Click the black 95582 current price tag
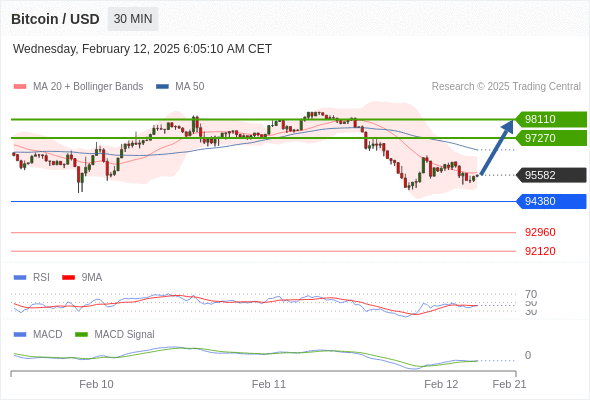This screenshot has height=400, width=590. click(551, 175)
